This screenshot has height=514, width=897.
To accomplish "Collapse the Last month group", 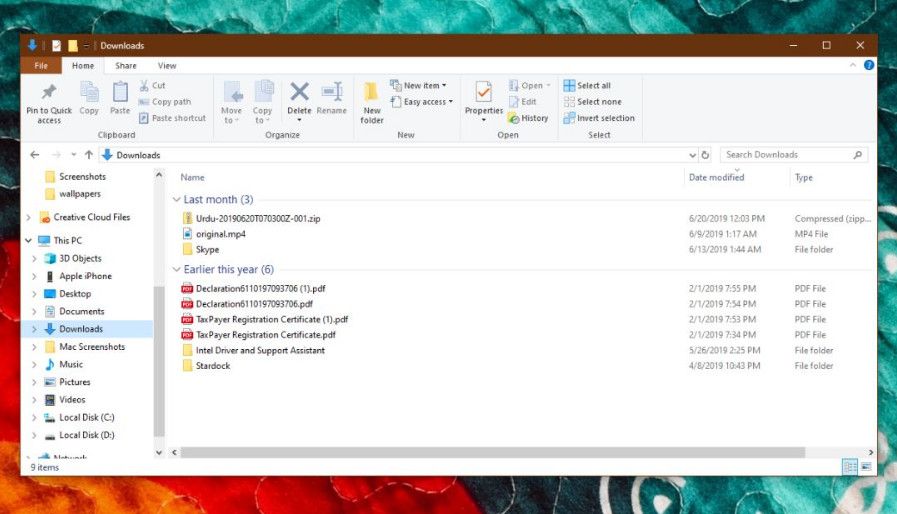I will click(177, 200).
